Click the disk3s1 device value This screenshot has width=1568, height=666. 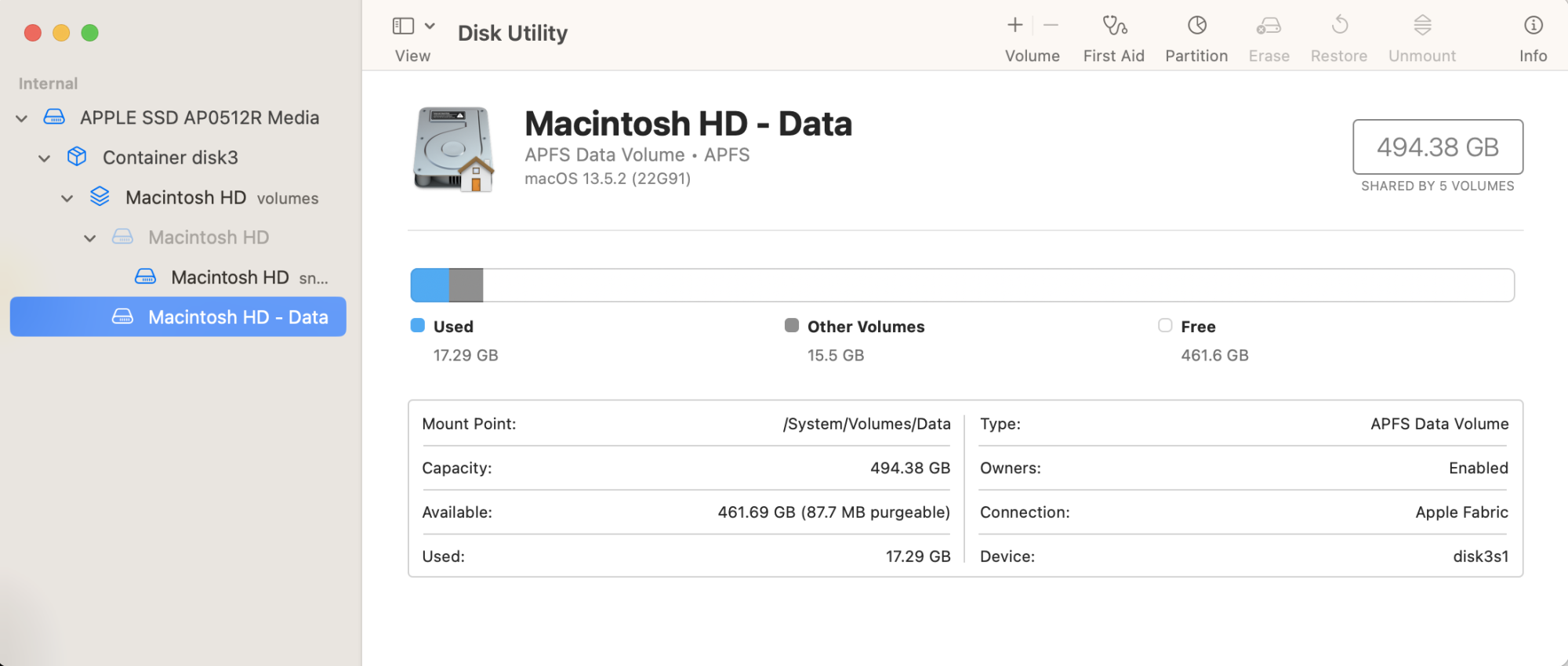pyautogui.click(x=1480, y=556)
